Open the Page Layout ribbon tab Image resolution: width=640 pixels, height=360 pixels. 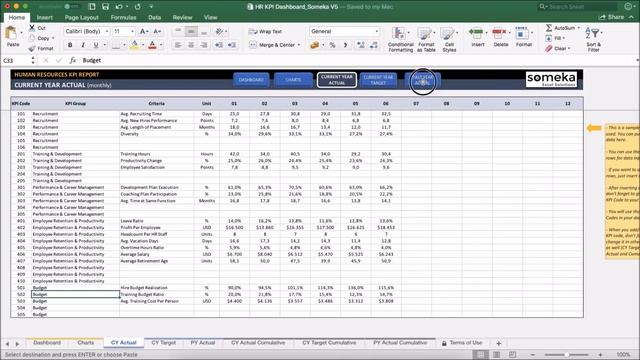[82, 18]
